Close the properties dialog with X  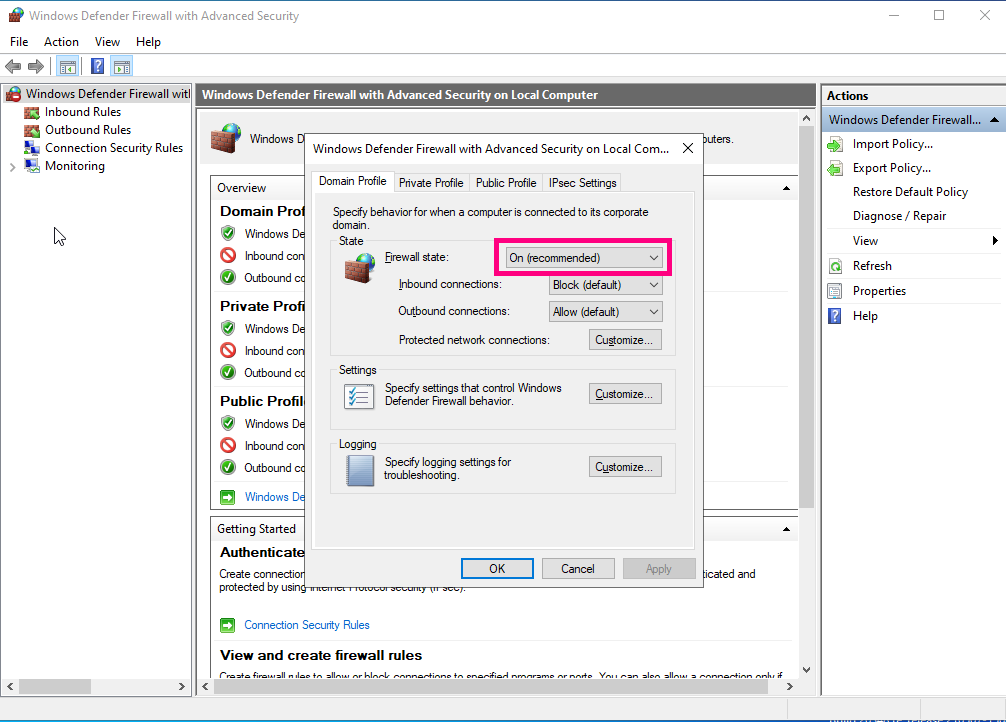pyautogui.click(x=688, y=148)
